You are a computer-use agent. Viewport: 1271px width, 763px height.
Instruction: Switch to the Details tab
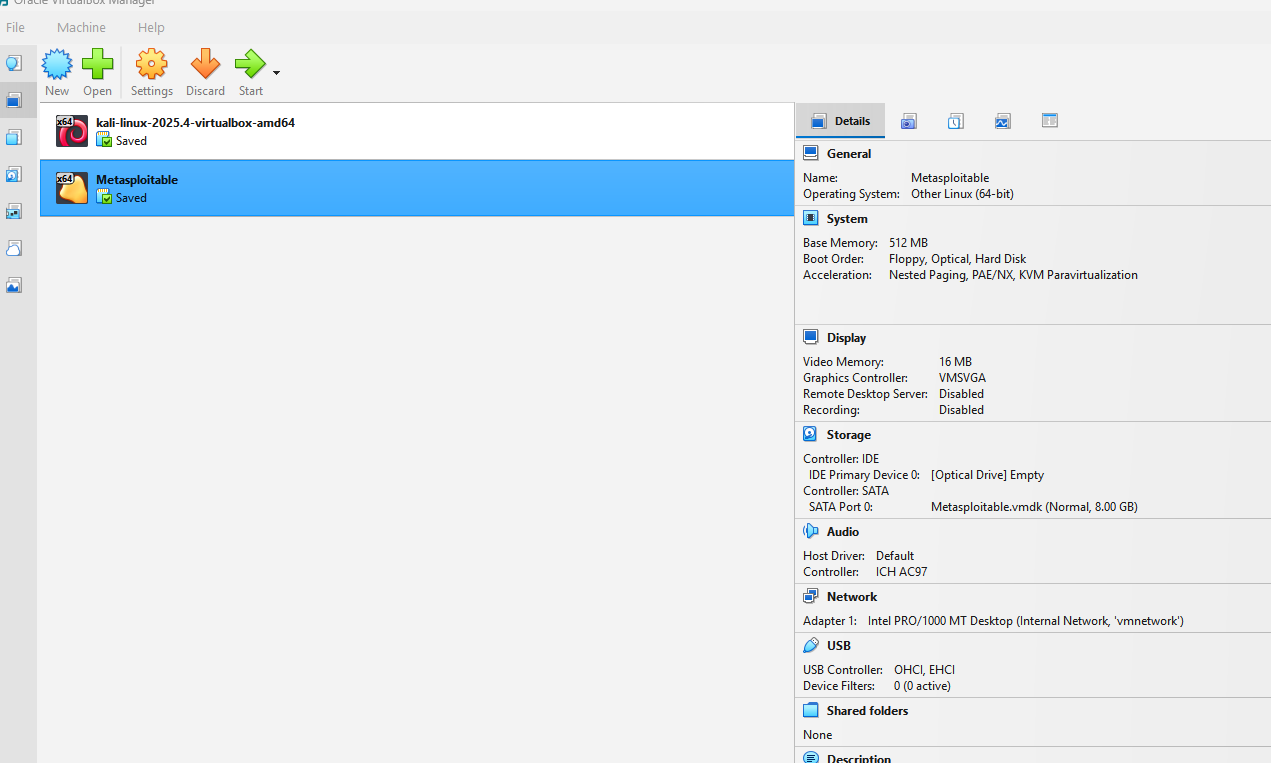coord(840,120)
